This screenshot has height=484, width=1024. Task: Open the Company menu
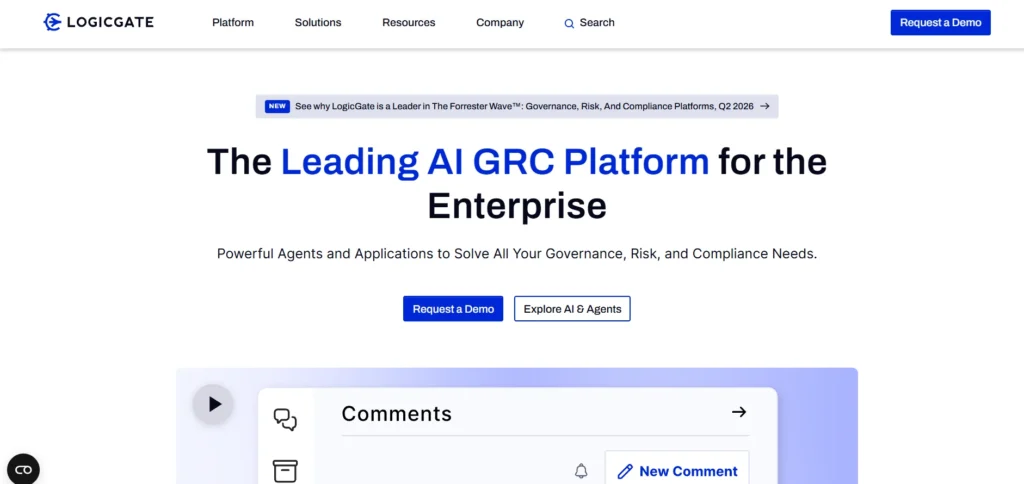[500, 22]
